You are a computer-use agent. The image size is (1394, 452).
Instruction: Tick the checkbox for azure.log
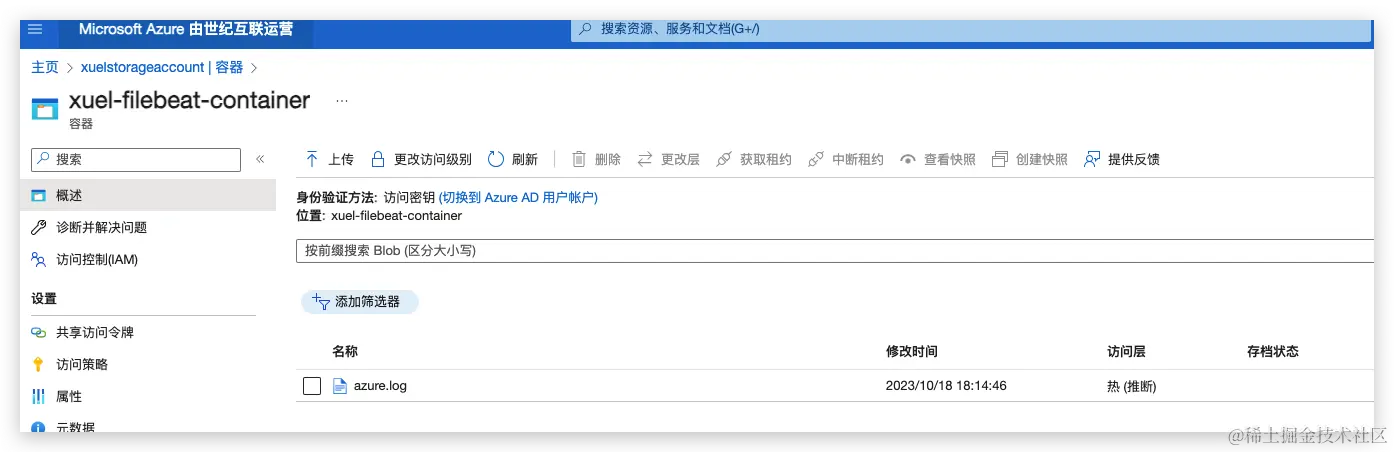click(312, 386)
